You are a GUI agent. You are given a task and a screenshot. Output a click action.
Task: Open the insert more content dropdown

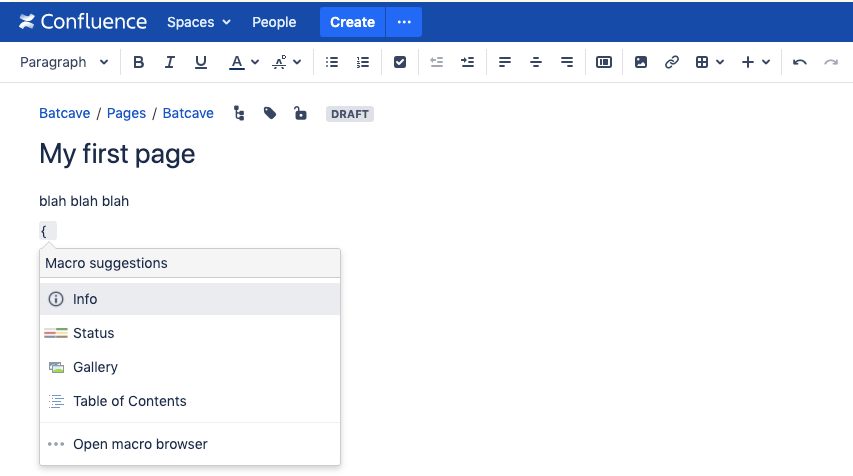[755, 62]
